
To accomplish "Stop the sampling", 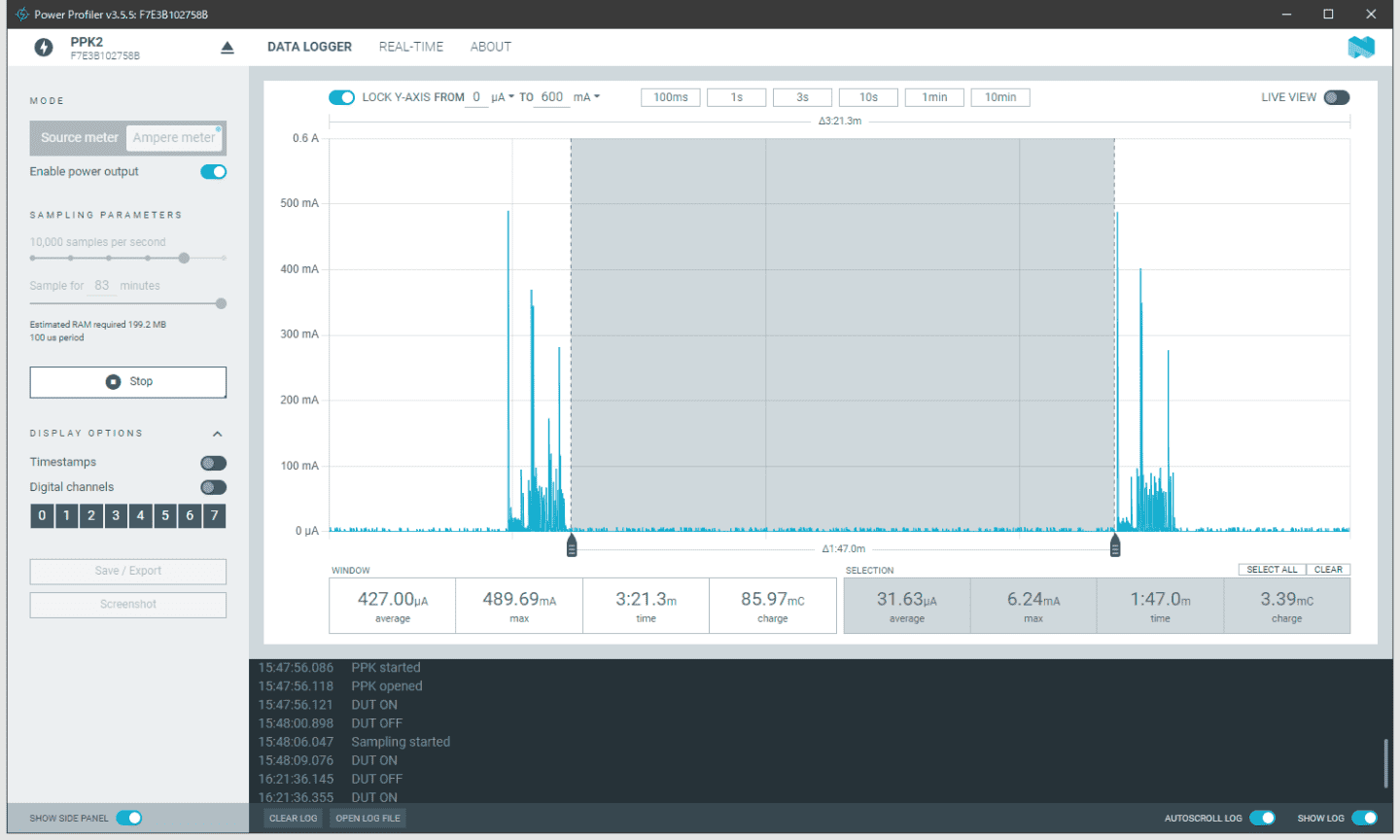I will point(128,382).
